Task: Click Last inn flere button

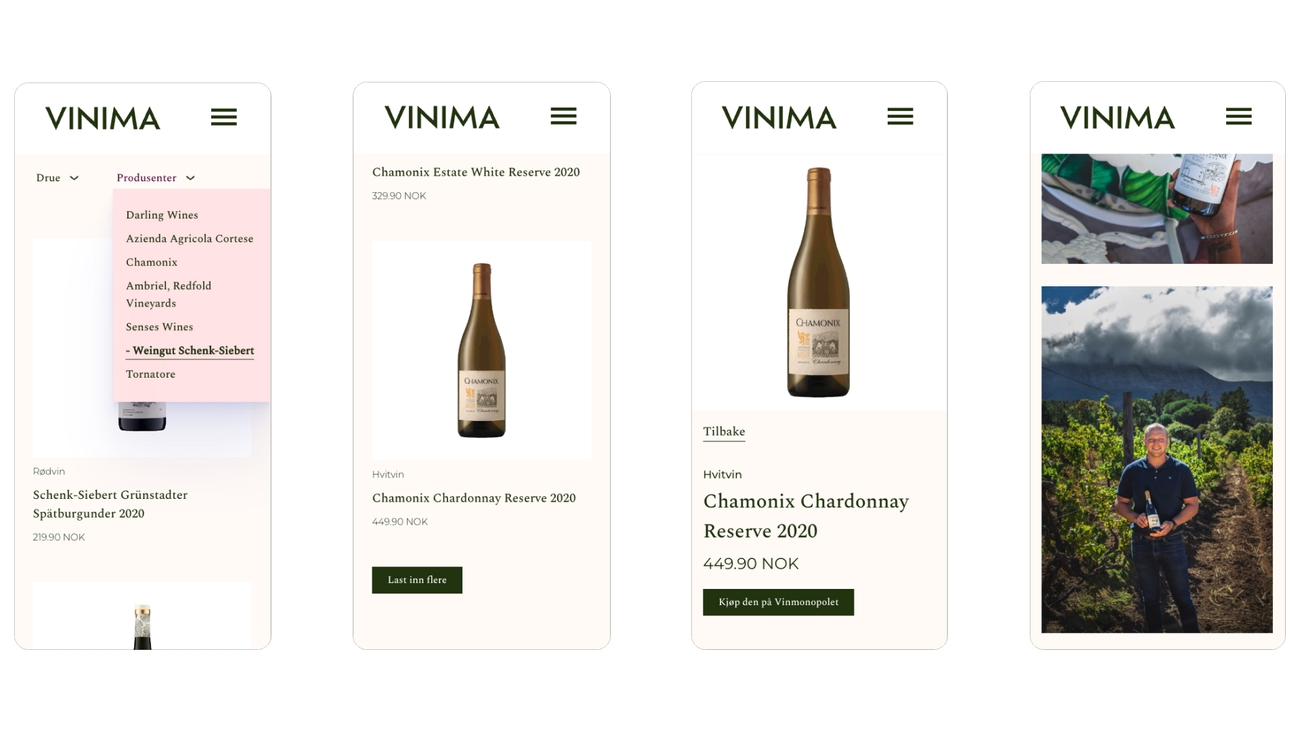Action: coord(417,580)
